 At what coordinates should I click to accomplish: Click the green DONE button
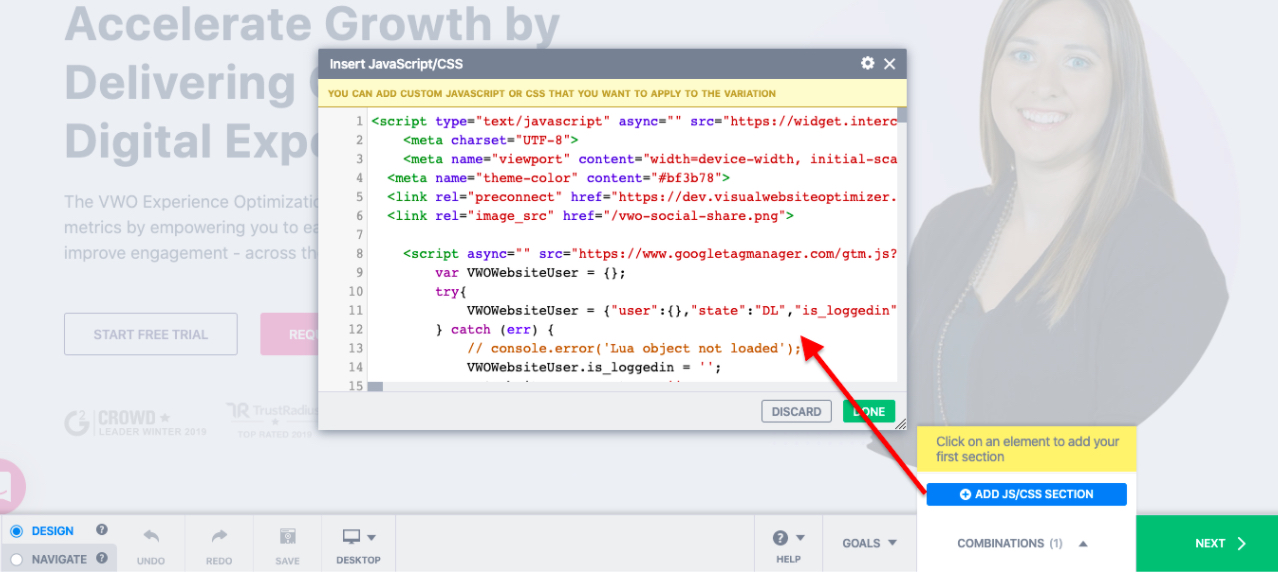click(868, 411)
